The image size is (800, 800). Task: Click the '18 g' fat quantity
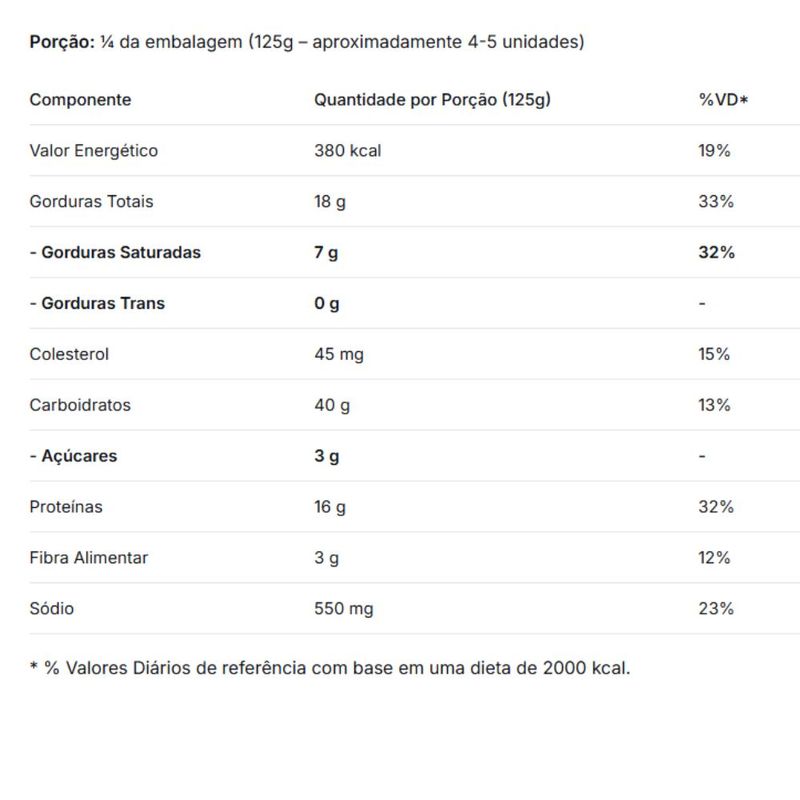click(330, 202)
